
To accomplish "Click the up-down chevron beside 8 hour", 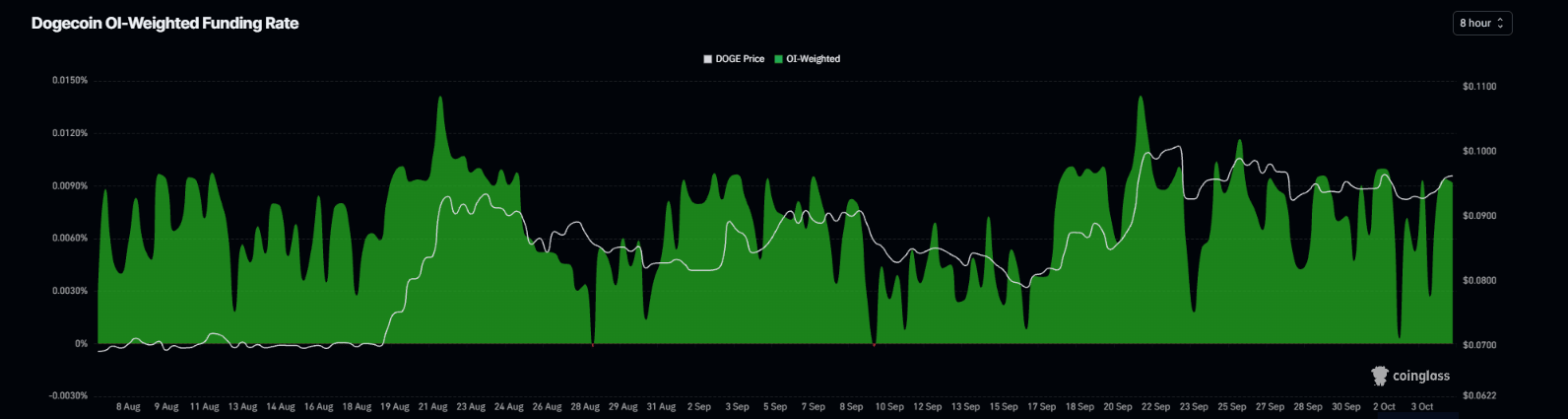I will 1500,23.
